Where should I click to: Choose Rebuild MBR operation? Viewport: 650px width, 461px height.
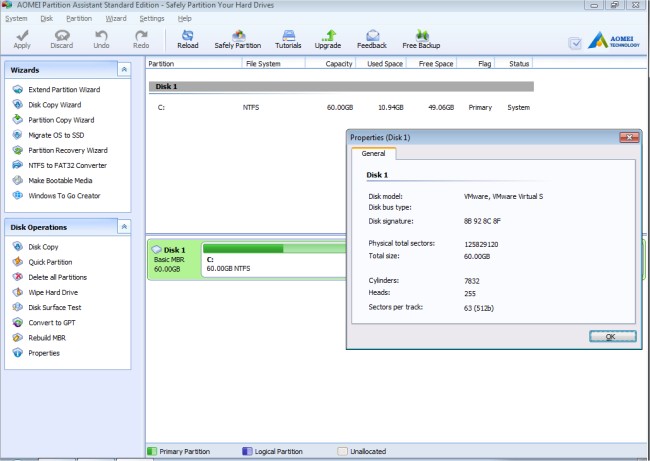click(47, 338)
